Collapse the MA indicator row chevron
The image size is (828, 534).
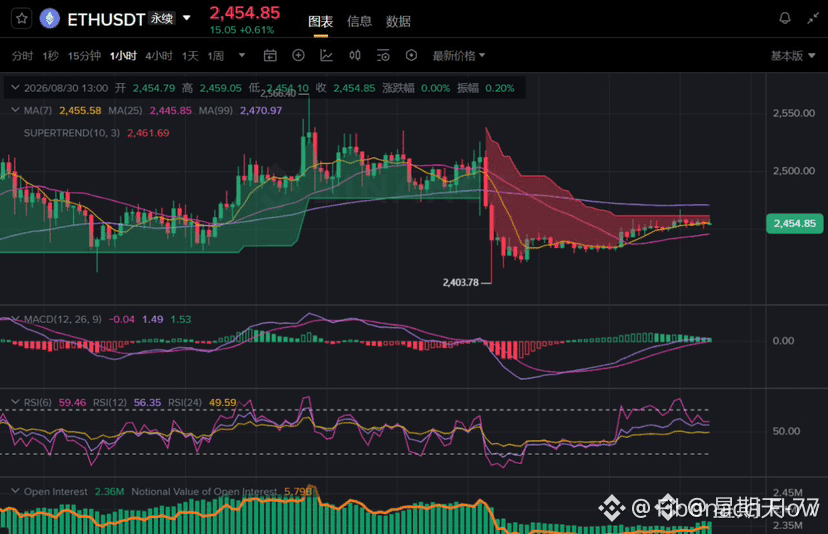15,110
